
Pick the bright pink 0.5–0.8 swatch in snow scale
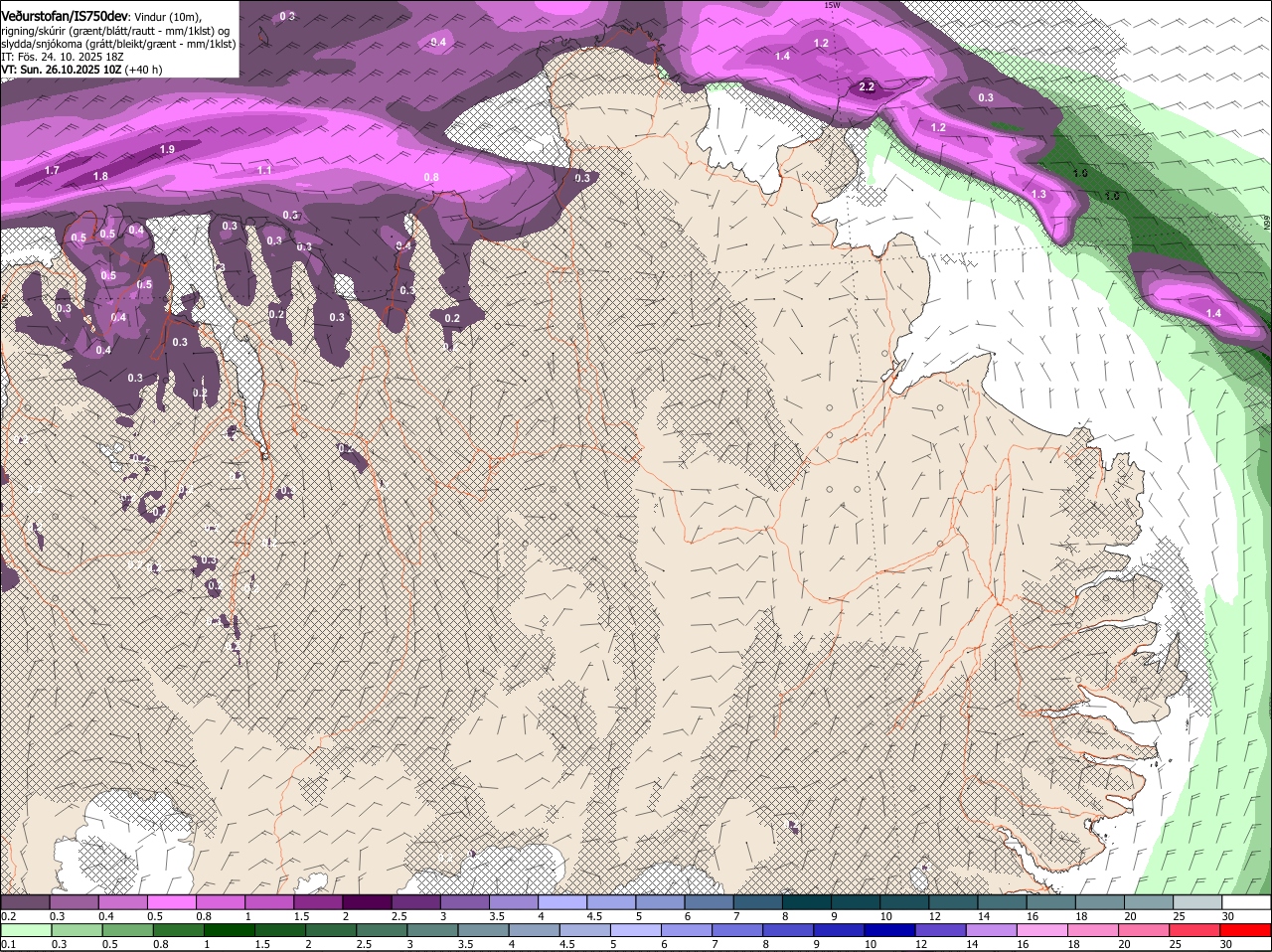click(x=174, y=902)
